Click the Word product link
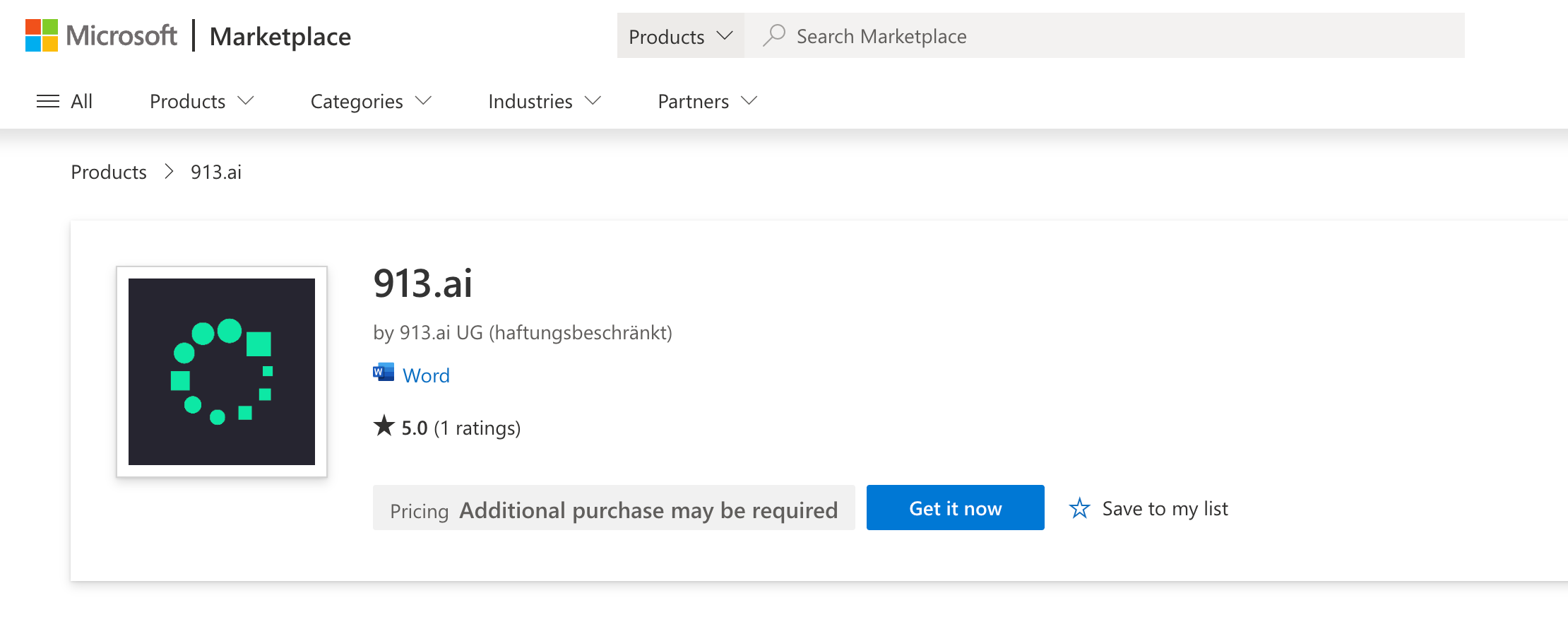This screenshot has width=1568, height=639. point(426,375)
